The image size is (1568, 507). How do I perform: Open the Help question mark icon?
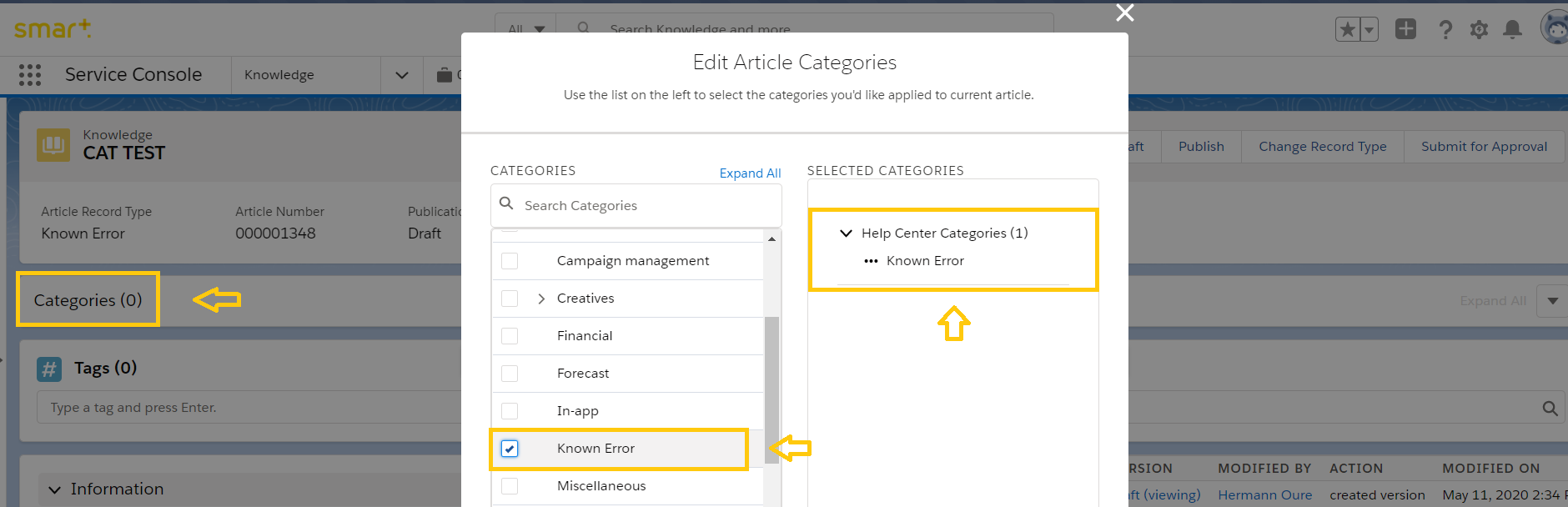1445,30
